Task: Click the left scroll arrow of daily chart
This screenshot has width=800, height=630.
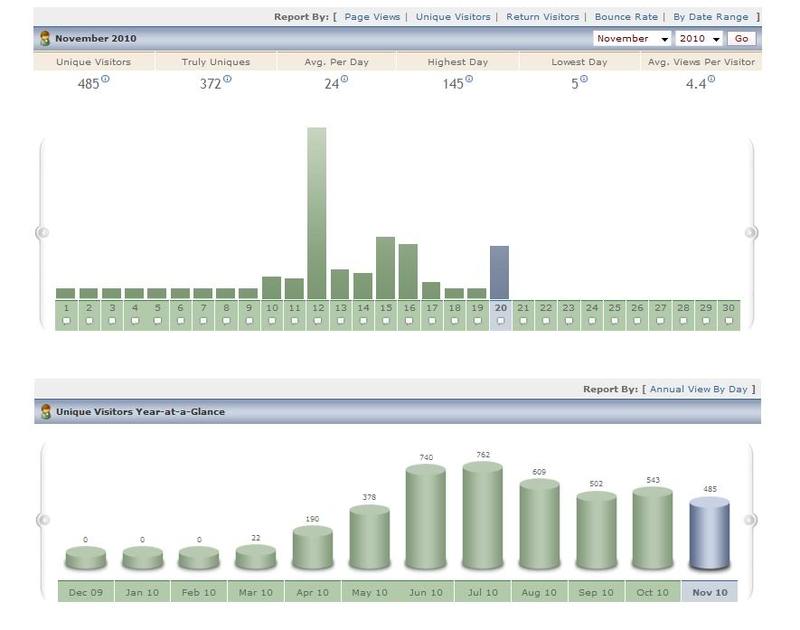Action: (x=43, y=233)
